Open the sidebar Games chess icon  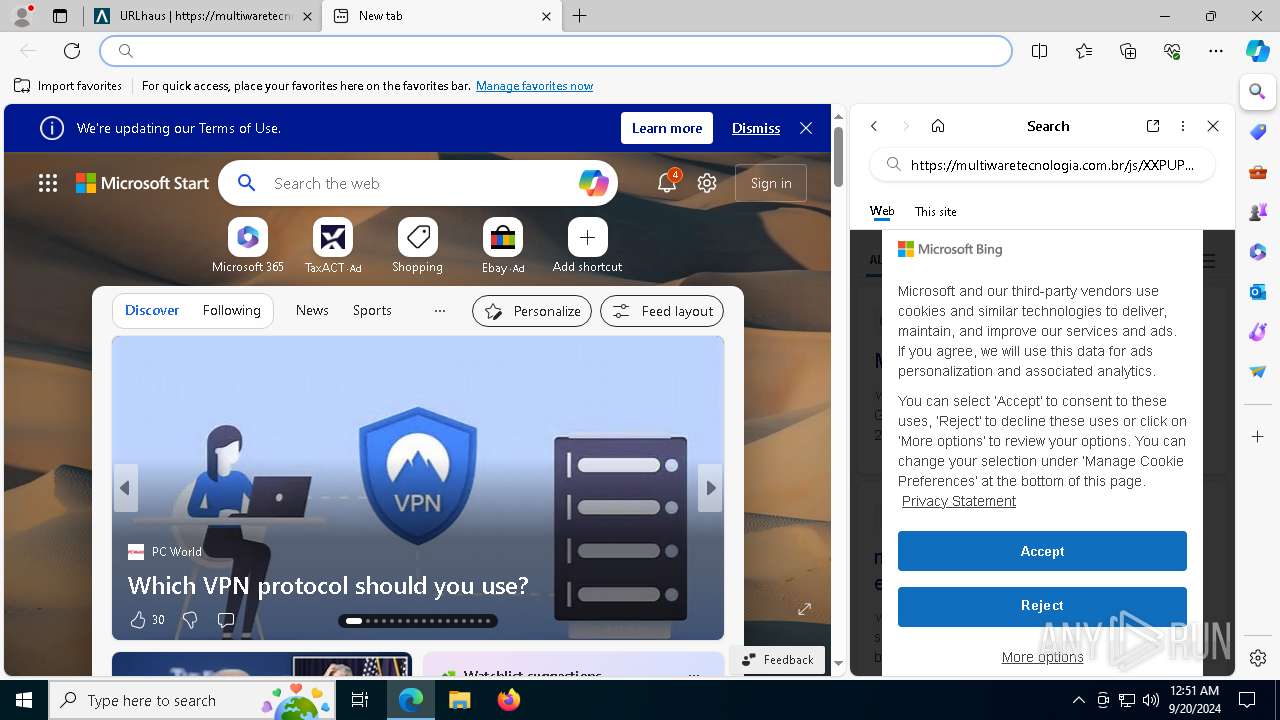coord(1258,212)
